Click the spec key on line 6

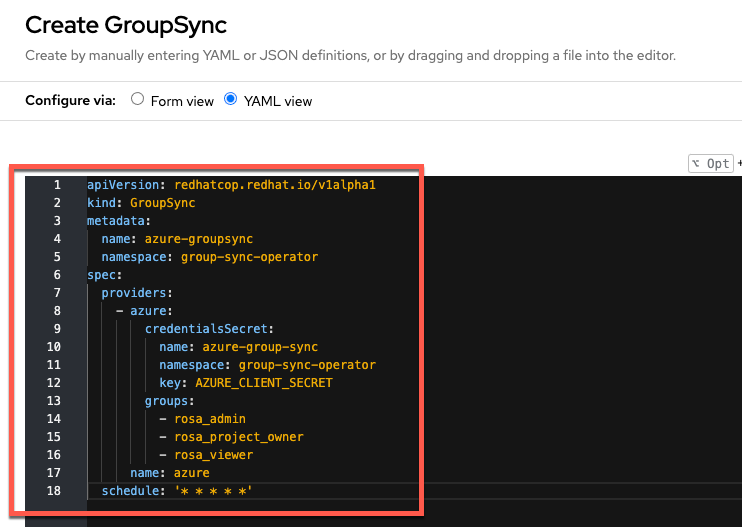point(102,275)
